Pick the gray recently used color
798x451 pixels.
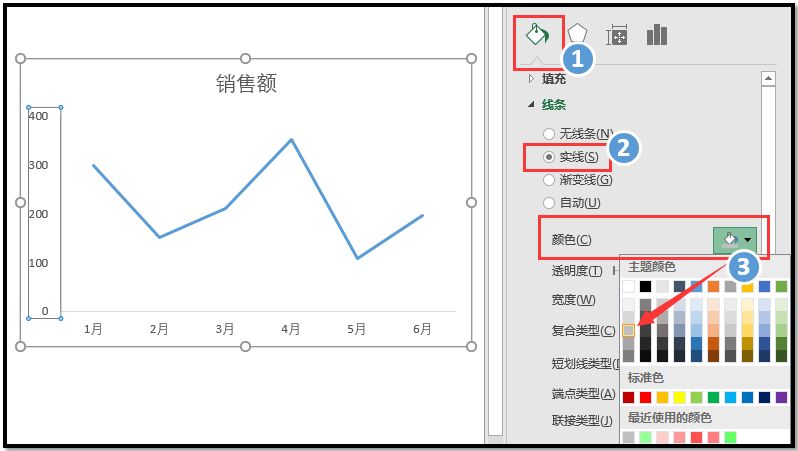click(x=629, y=437)
